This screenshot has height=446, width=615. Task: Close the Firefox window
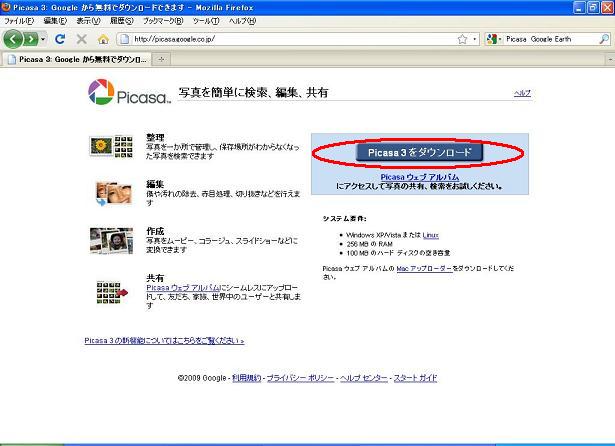click(x=607, y=7)
